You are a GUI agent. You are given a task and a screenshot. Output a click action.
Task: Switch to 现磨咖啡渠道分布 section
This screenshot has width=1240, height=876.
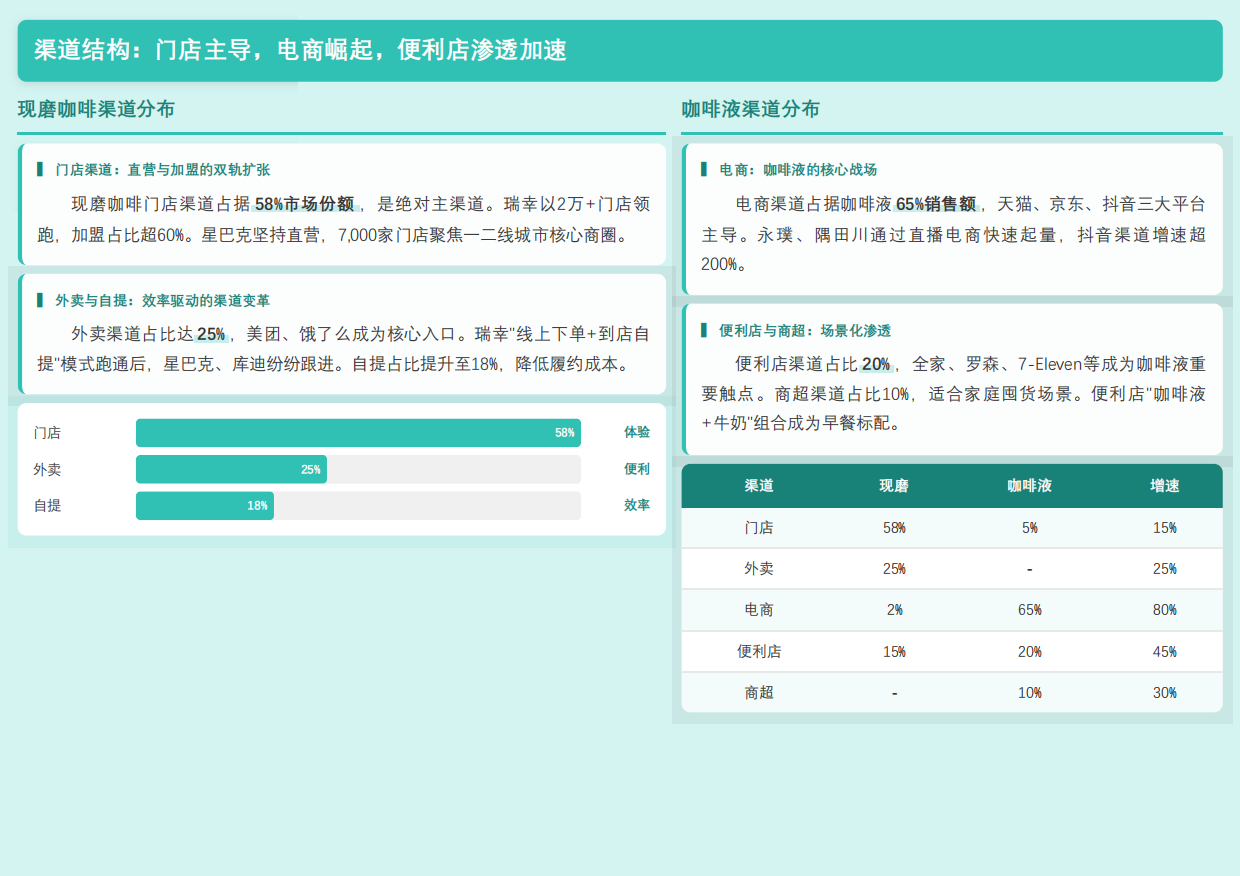point(92,110)
